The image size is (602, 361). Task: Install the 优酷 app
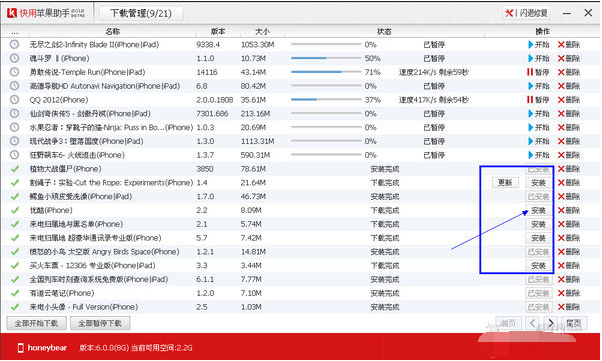click(x=539, y=210)
